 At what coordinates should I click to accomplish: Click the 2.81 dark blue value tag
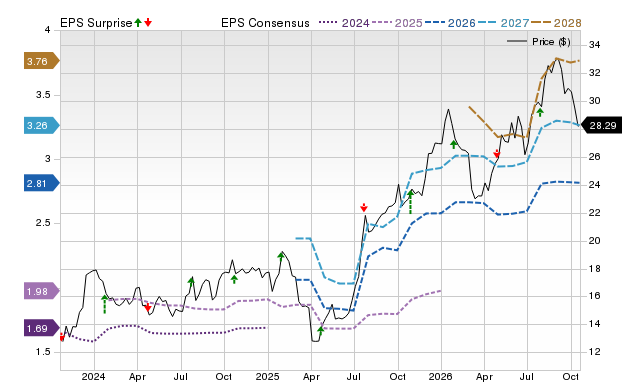[x=42, y=183]
